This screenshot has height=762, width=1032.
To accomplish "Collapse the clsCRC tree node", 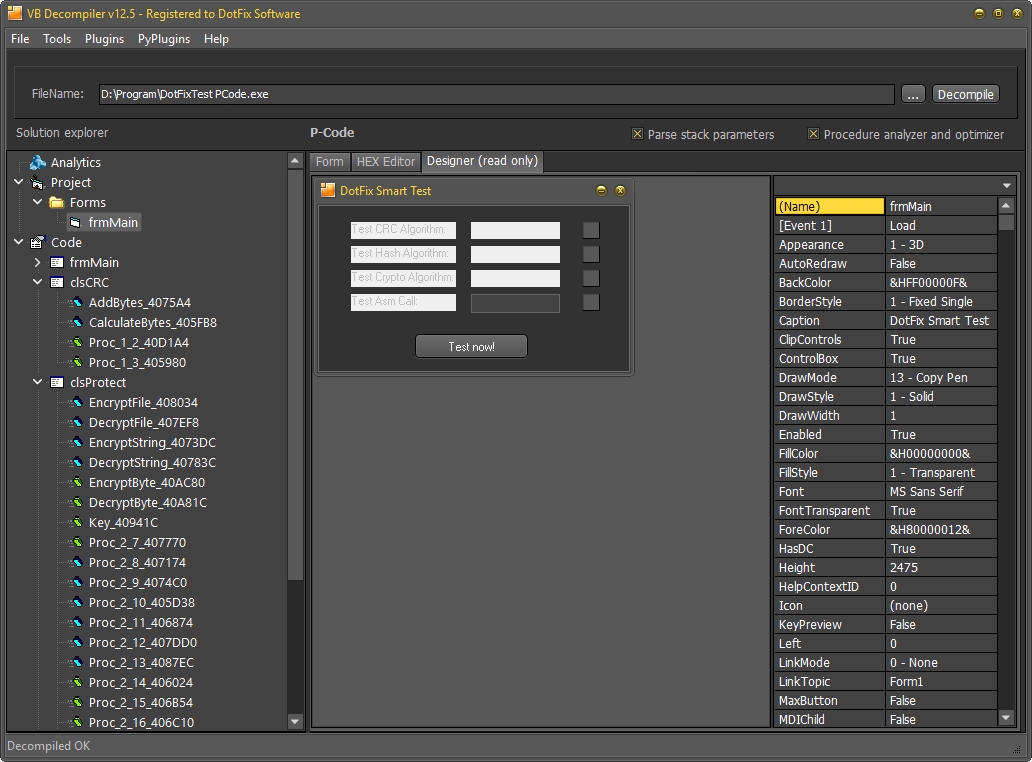I will click(38, 282).
